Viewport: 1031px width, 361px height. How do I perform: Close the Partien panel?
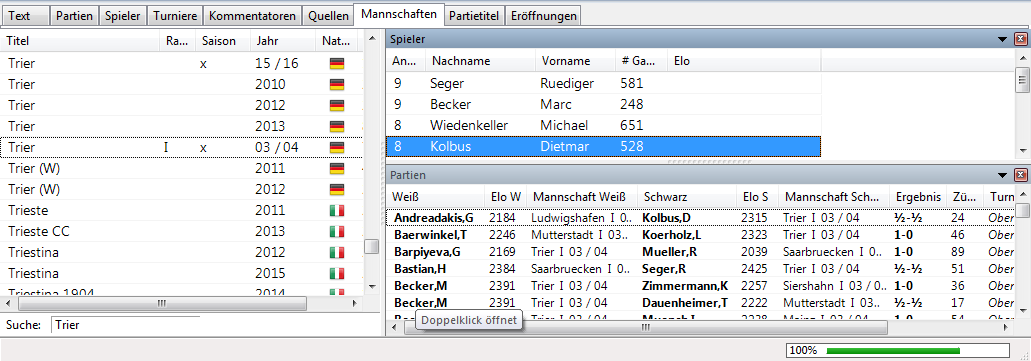click(1020, 176)
